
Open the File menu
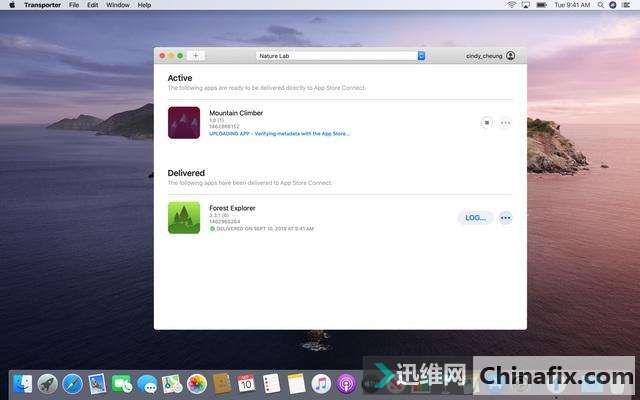point(74,5)
